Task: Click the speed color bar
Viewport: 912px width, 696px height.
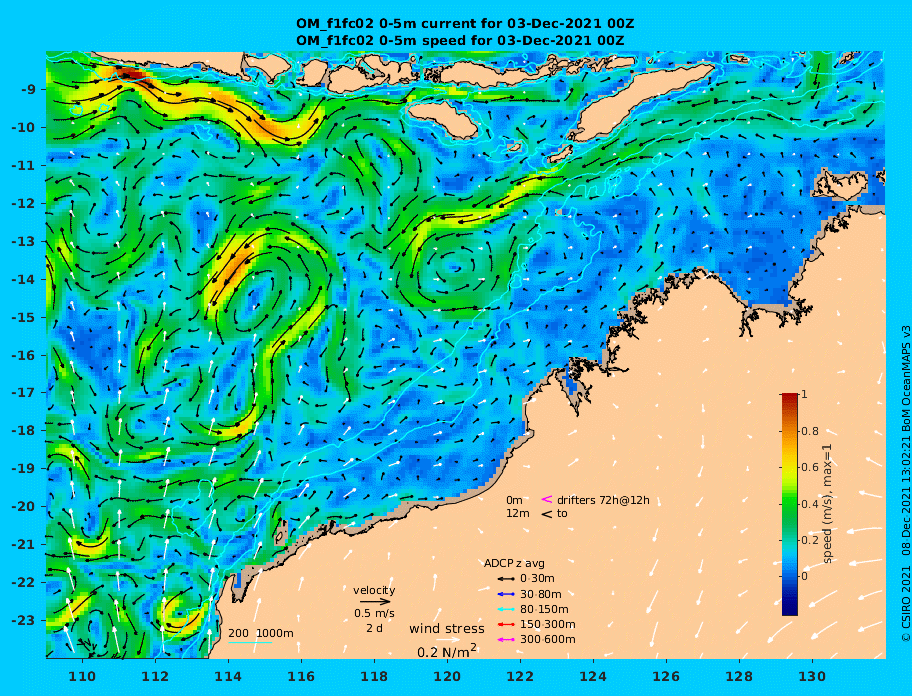Action: point(790,504)
